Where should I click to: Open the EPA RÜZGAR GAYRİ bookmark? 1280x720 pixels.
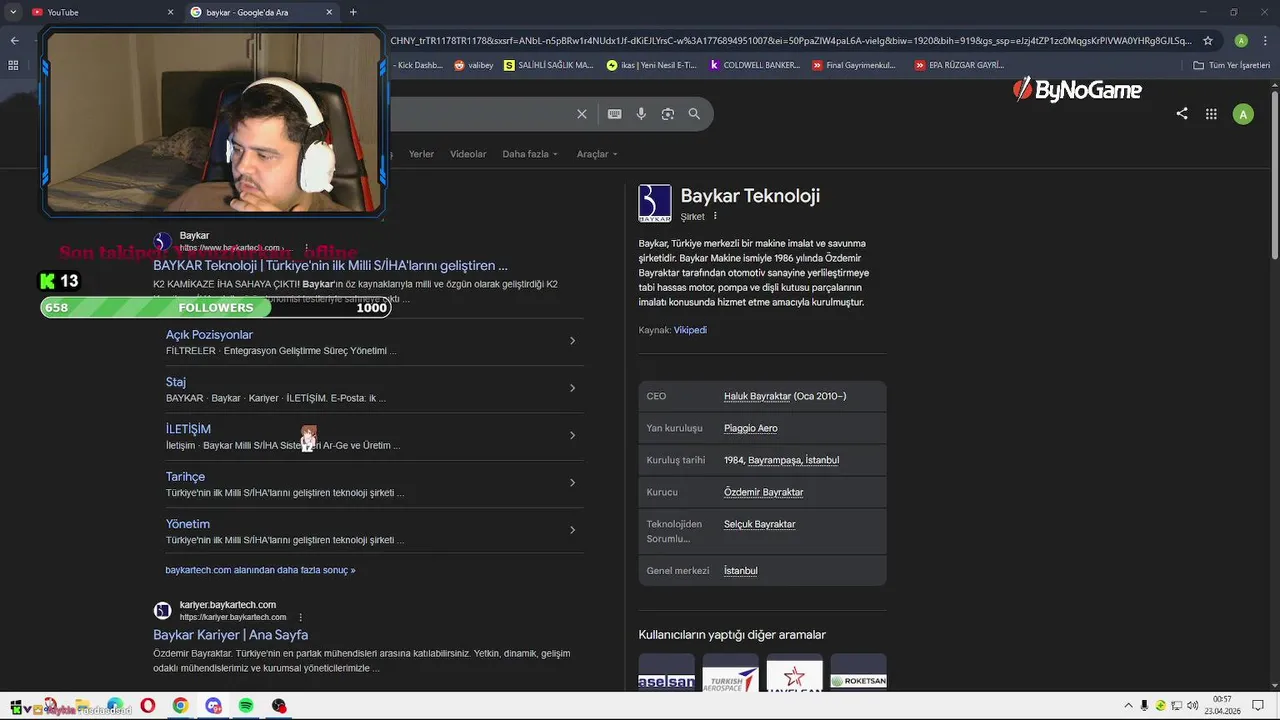pos(959,65)
